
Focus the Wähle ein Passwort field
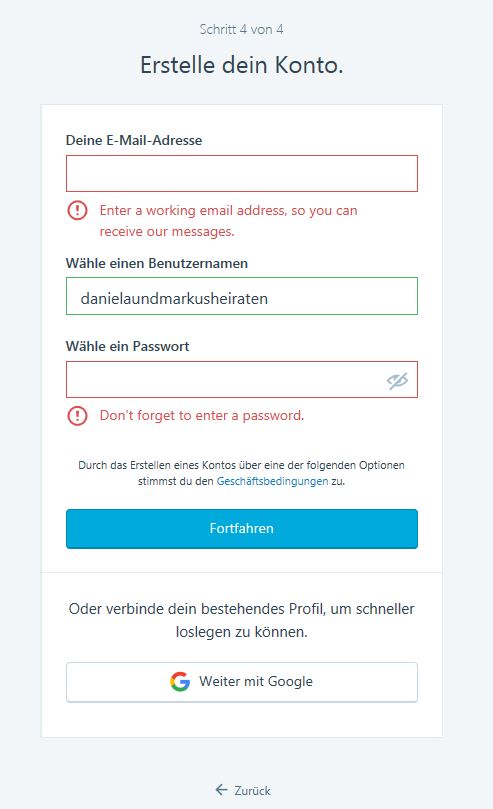pyautogui.click(x=242, y=379)
